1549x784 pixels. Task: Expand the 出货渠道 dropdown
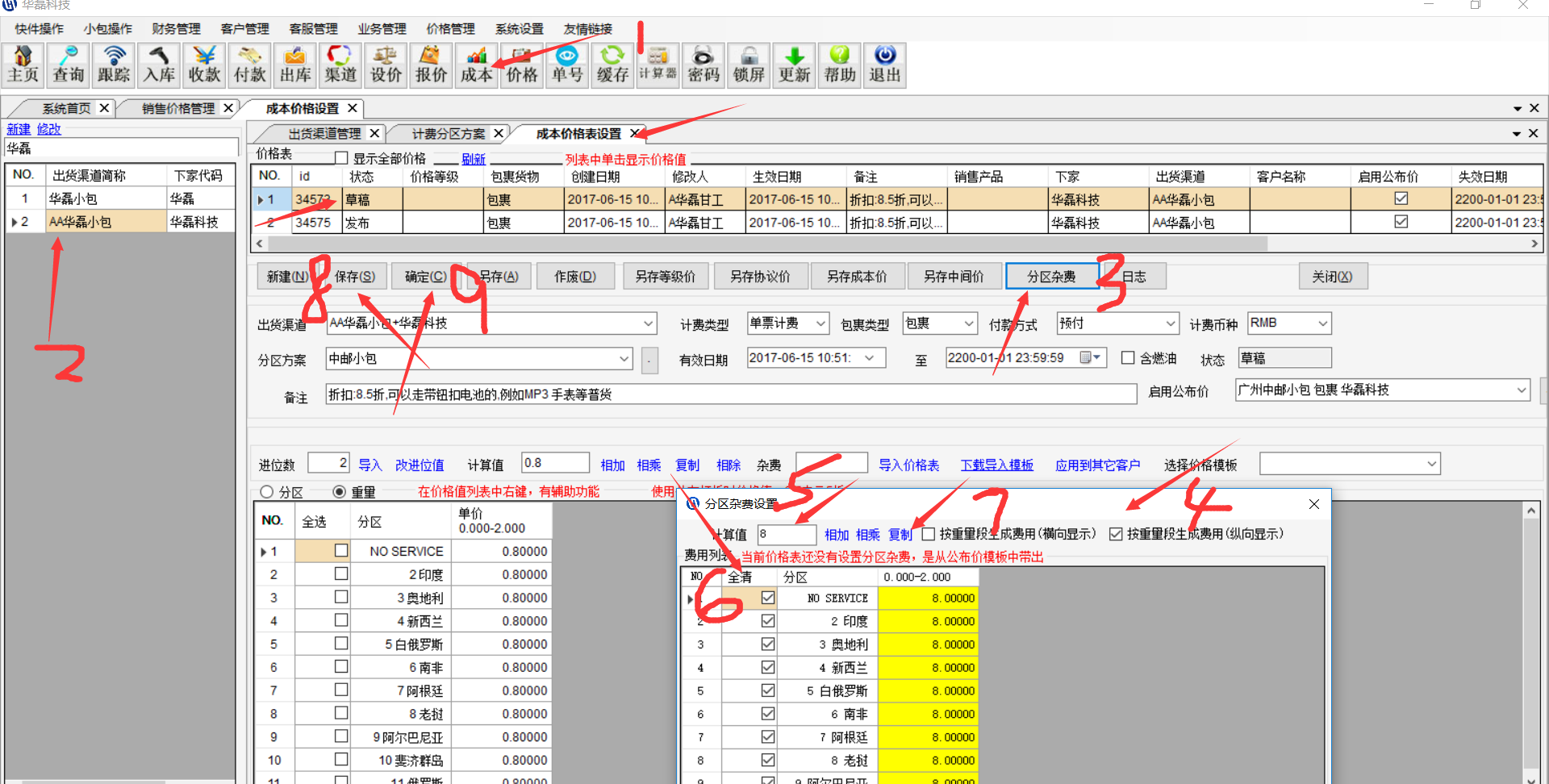pos(649,324)
